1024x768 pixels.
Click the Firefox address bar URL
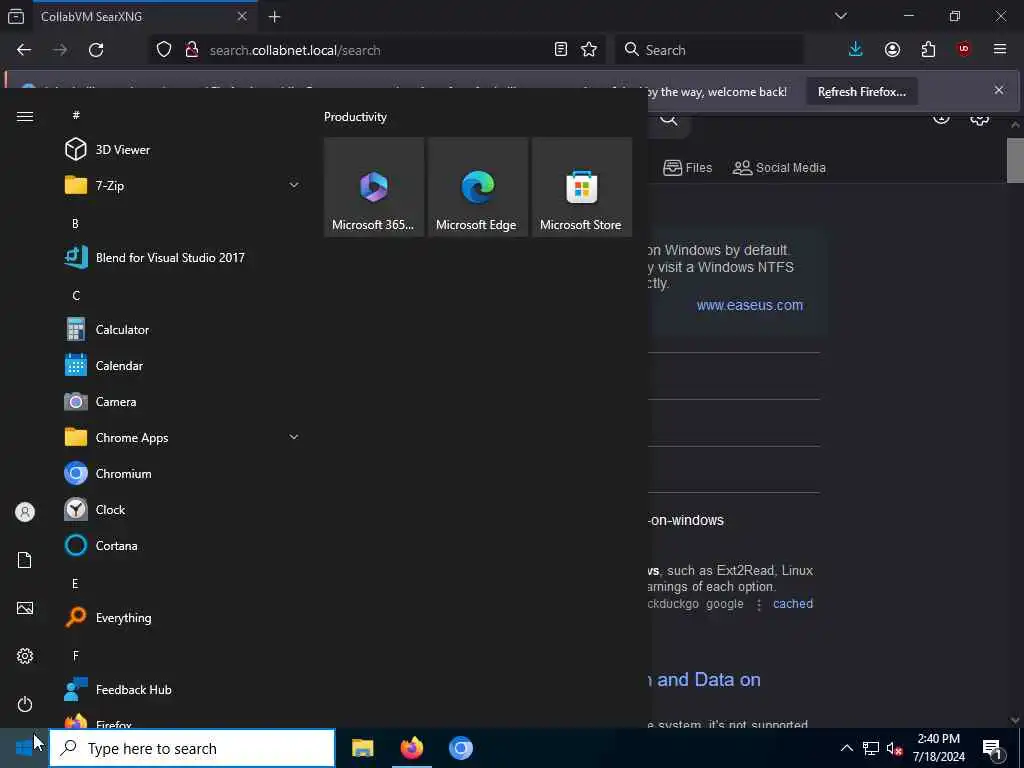[x=295, y=50]
